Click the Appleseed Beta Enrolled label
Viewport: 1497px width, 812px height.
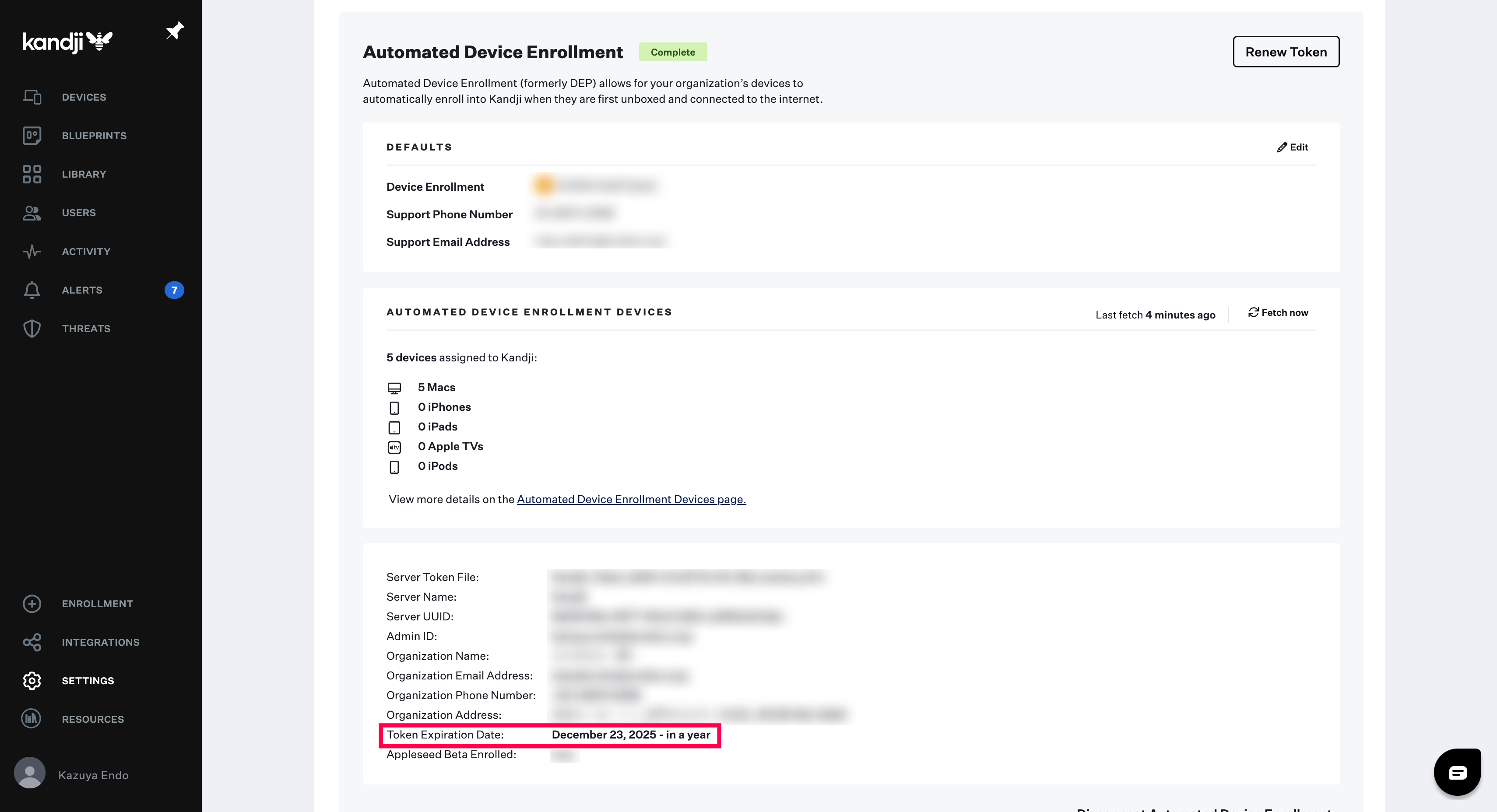[x=451, y=755]
